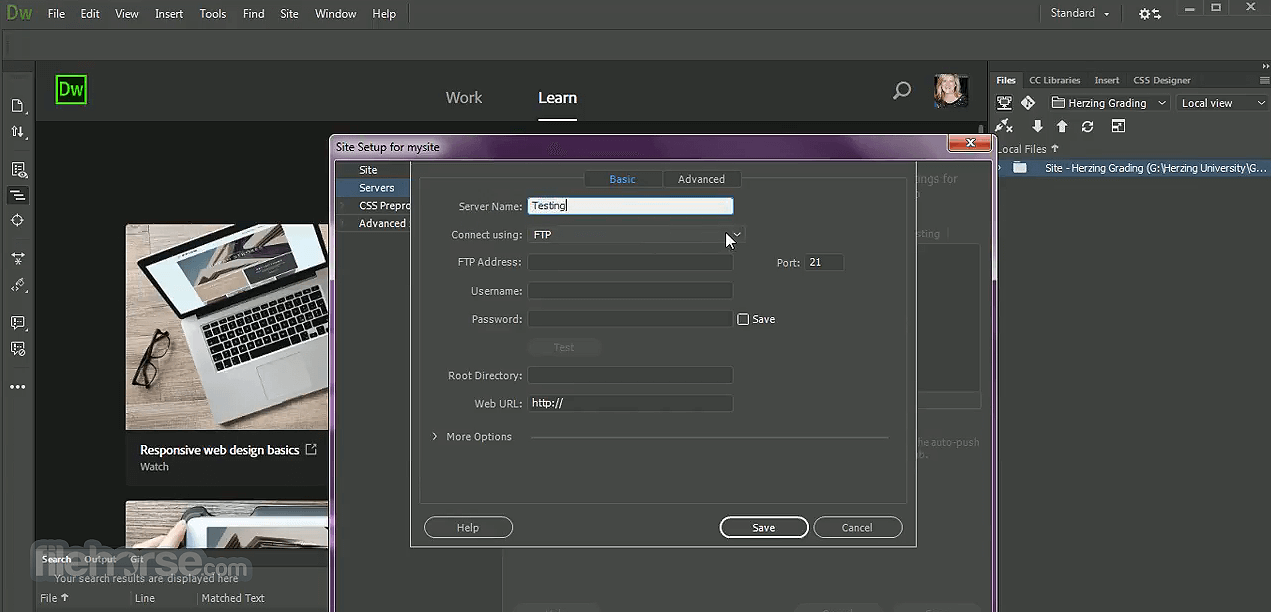
Task: Open the three-dots Customize Toolbar icon
Action: pyautogui.click(x=18, y=387)
